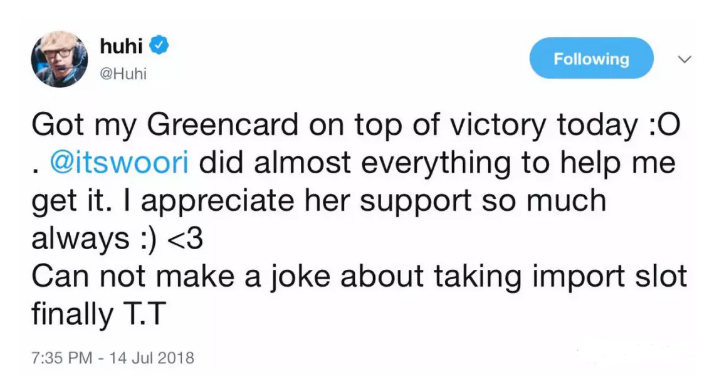Click the :) smiley after 'always'

point(147,239)
